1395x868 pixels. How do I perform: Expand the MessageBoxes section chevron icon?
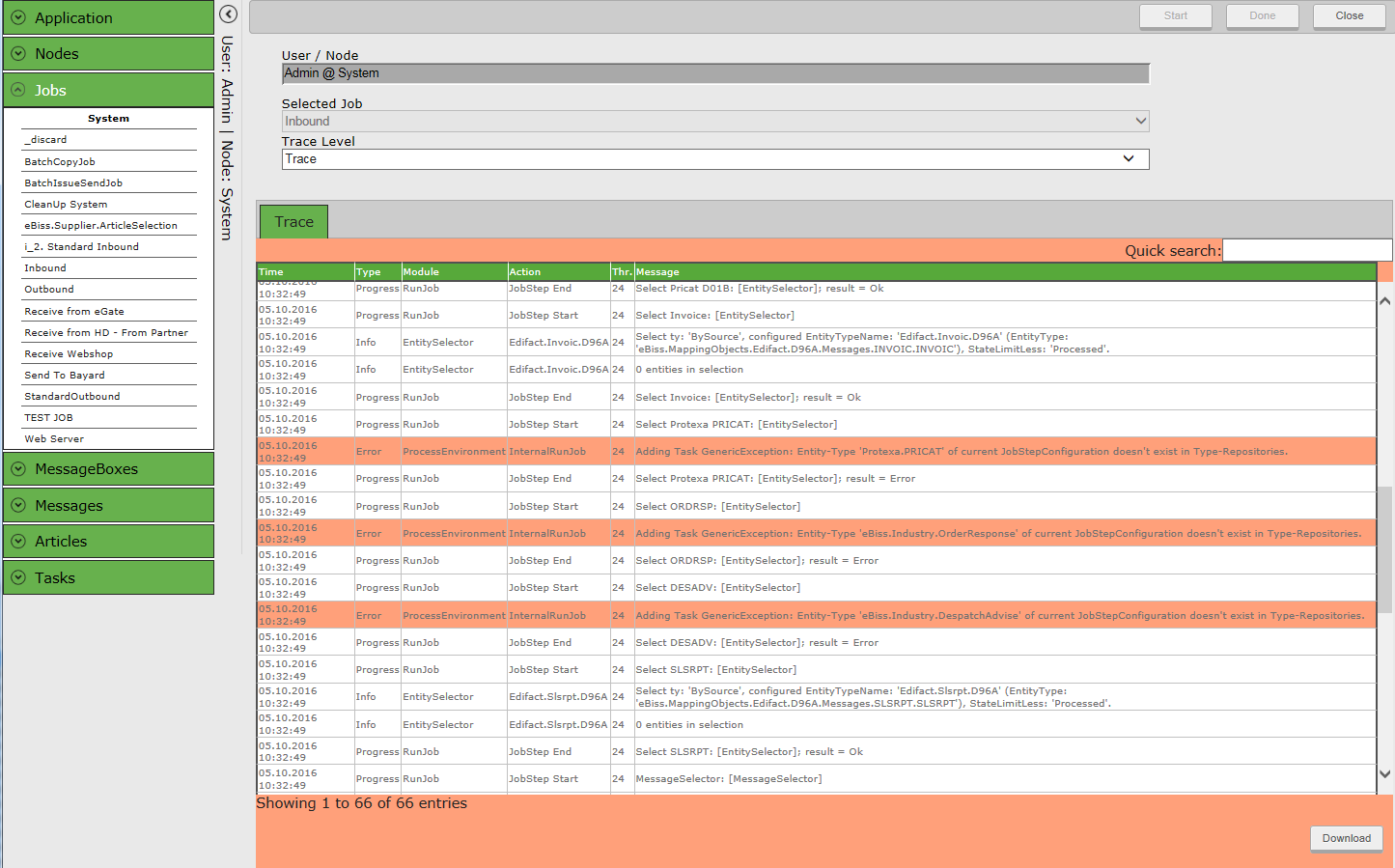pyautogui.click(x=18, y=469)
